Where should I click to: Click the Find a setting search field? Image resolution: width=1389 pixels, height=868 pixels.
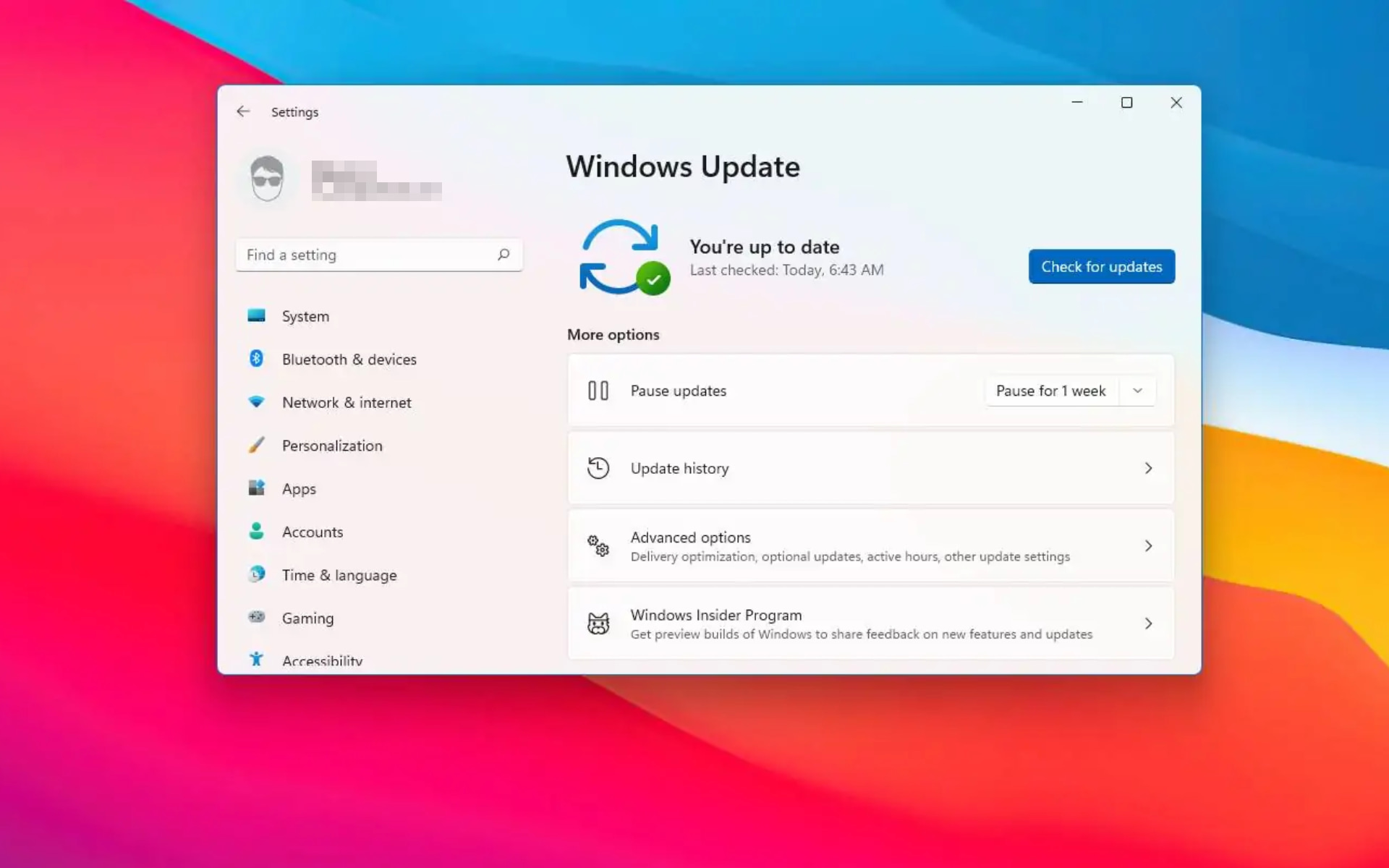[378, 254]
